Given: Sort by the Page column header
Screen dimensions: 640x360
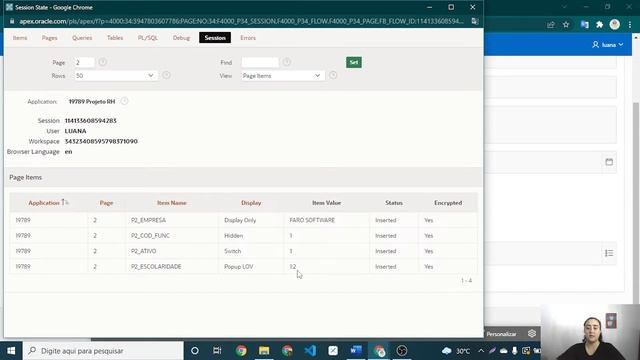Looking at the screenshot, I should 106,202.
